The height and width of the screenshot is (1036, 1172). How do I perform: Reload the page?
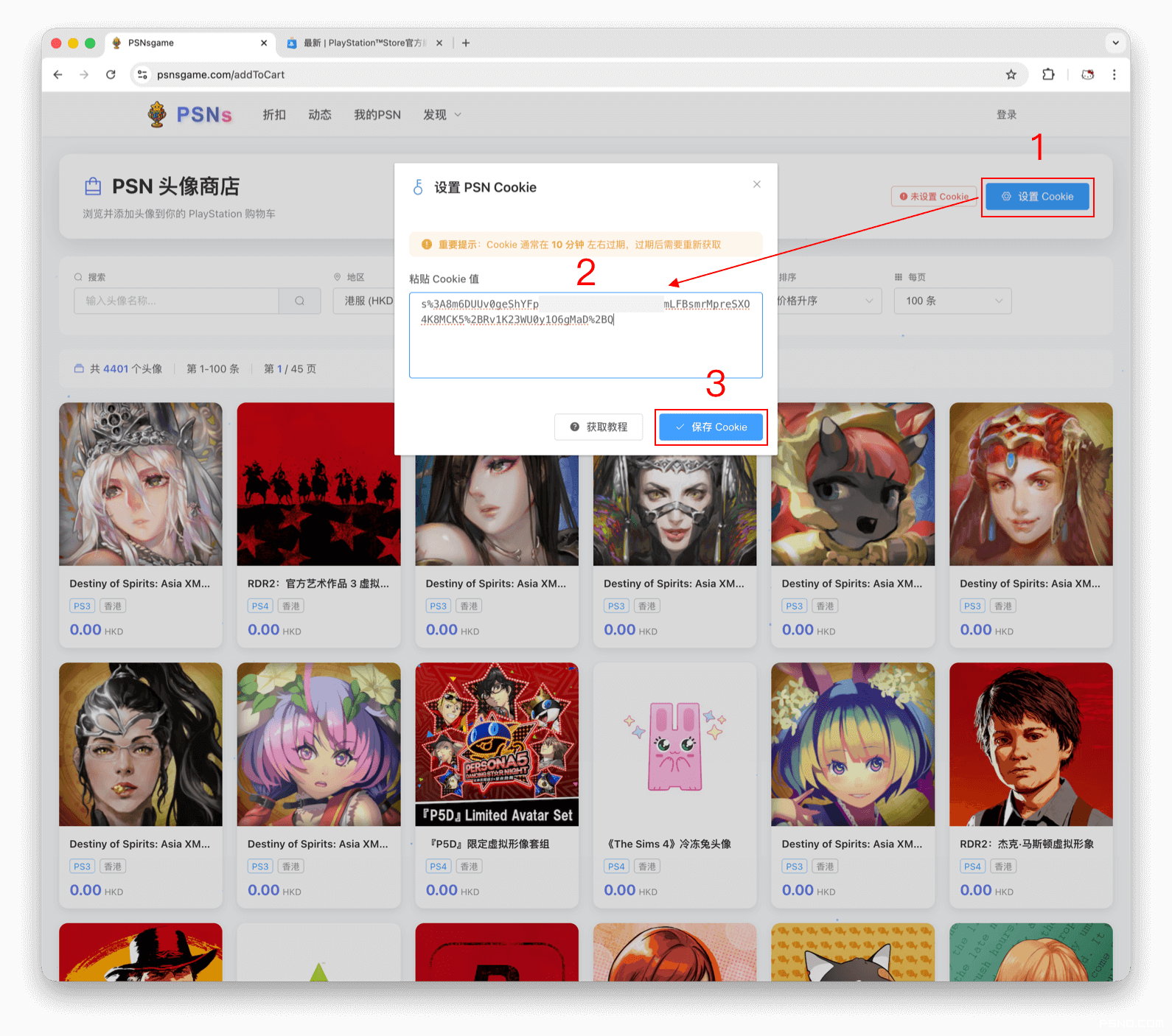pos(111,74)
